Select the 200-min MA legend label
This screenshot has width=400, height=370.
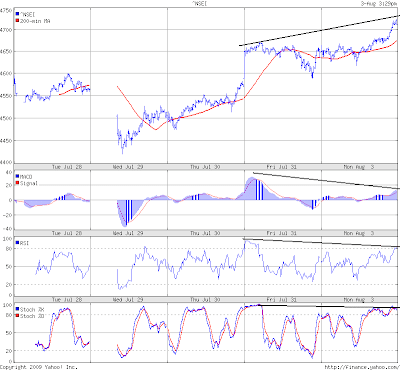click(35, 21)
